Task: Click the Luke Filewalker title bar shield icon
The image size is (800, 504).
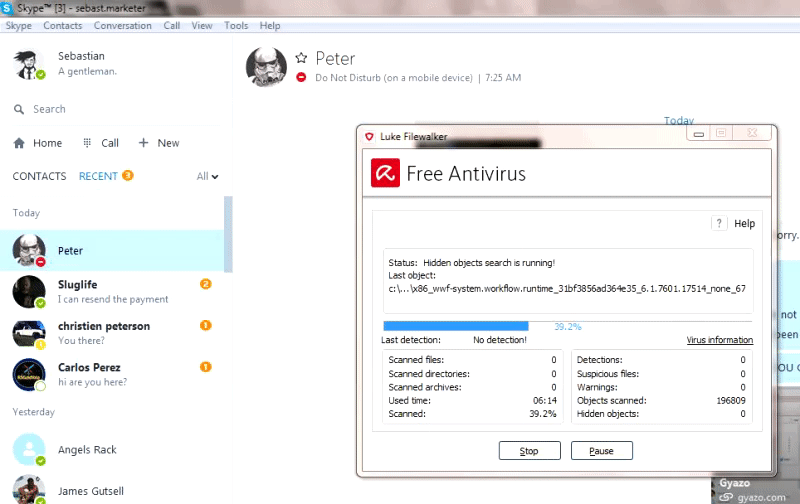Action: pyautogui.click(x=369, y=136)
